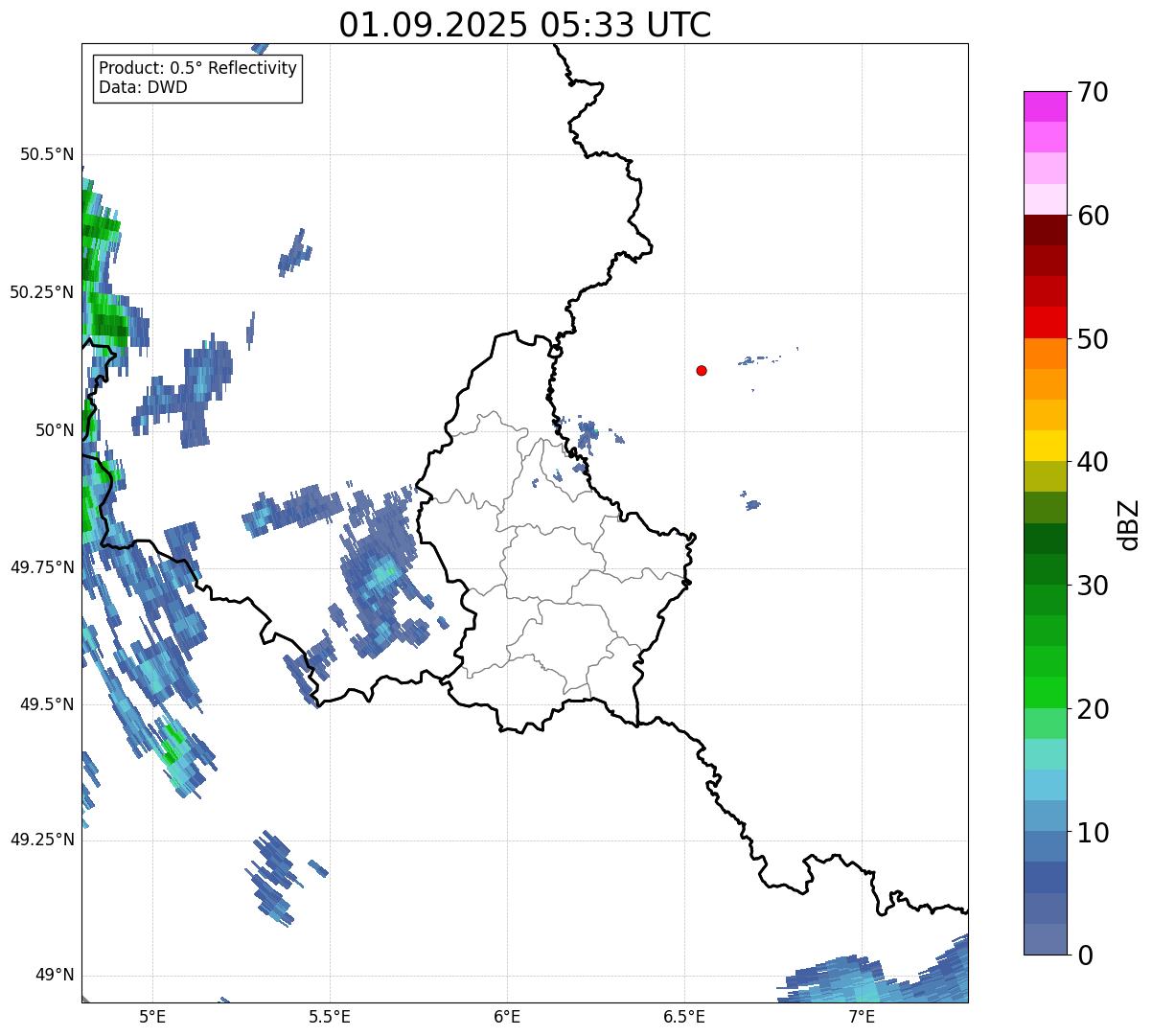Viewport: 1152px width, 1036px height.
Task: Click the turquoise colorbar segment below 20
Action: point(1045,754)
